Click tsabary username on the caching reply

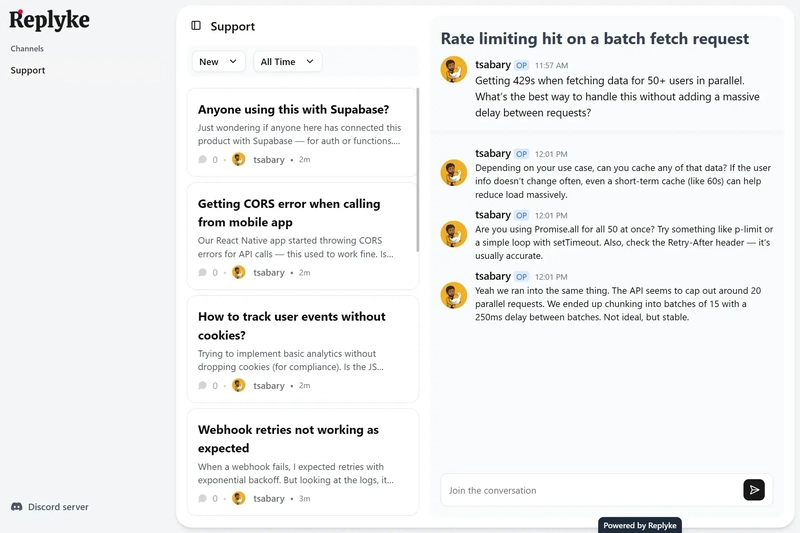493,154
